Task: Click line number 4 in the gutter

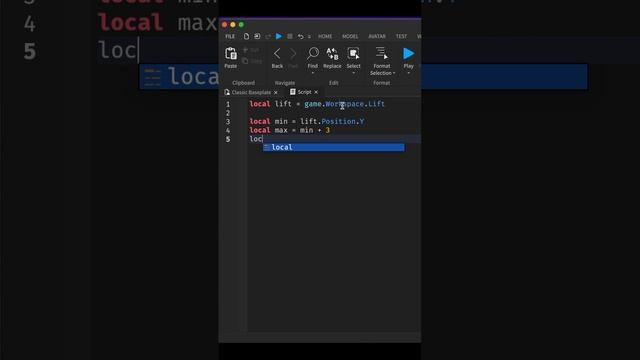Action: coord(228,131)
